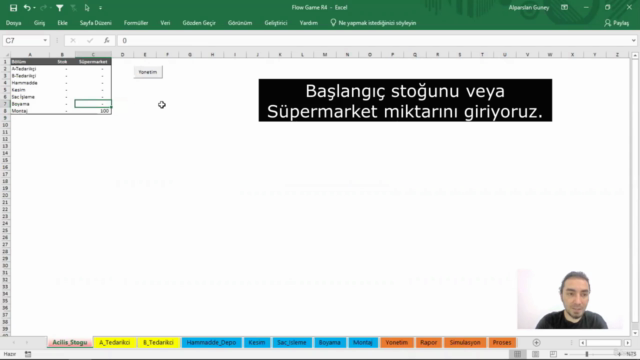Select column header C
The image size is (640, 360).
(x=93, y=54)
